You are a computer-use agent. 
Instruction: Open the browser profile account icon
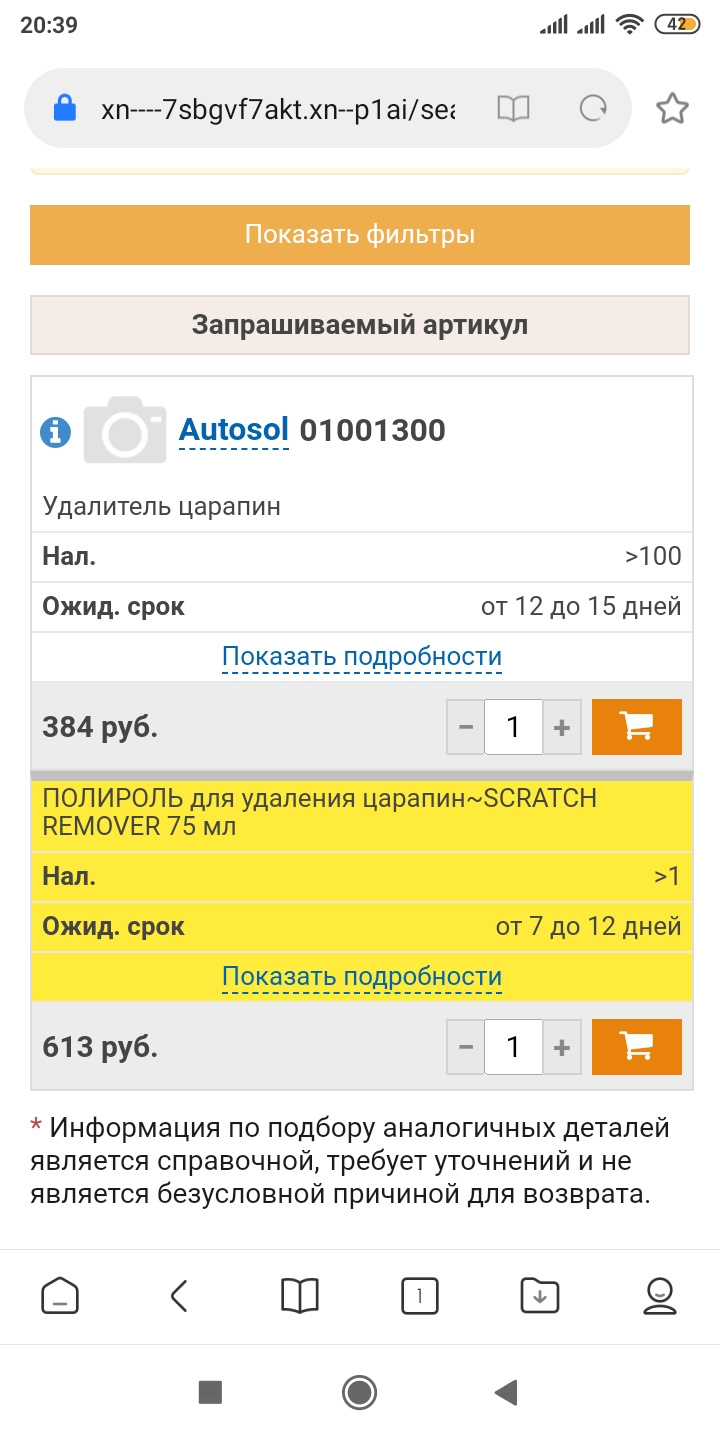pos(659,1297)
